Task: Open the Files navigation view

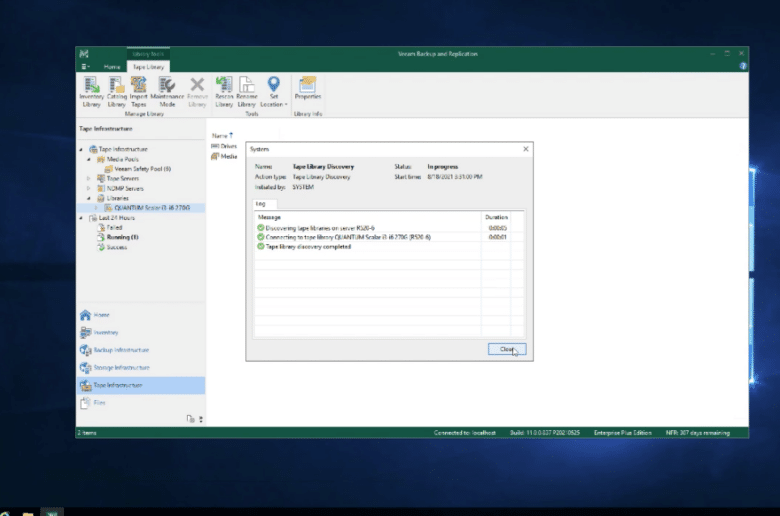Action: (x=141, y=403)
